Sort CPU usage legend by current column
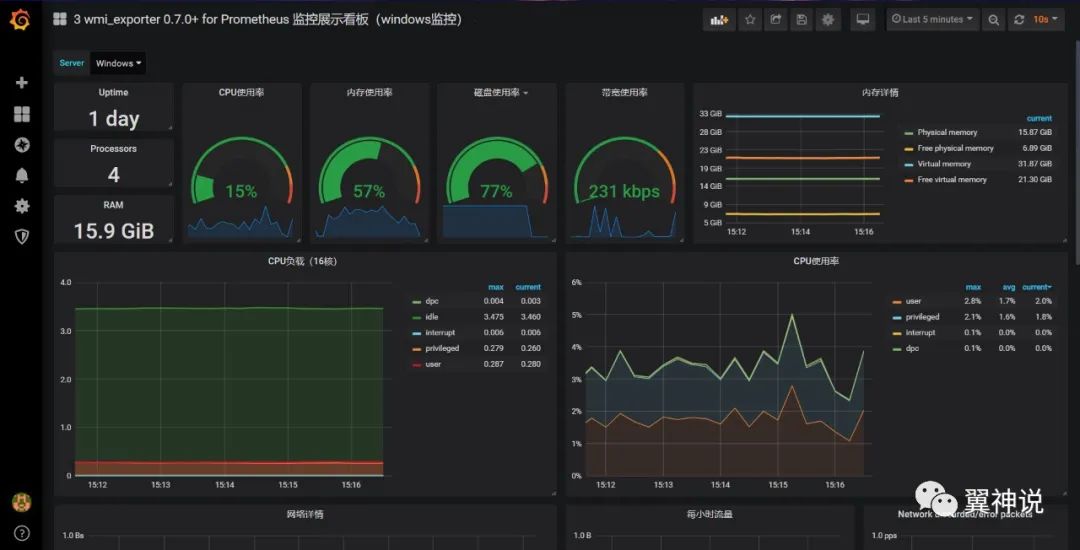Viewport: 1080px width, 550px height. [x=1037, y=287]
